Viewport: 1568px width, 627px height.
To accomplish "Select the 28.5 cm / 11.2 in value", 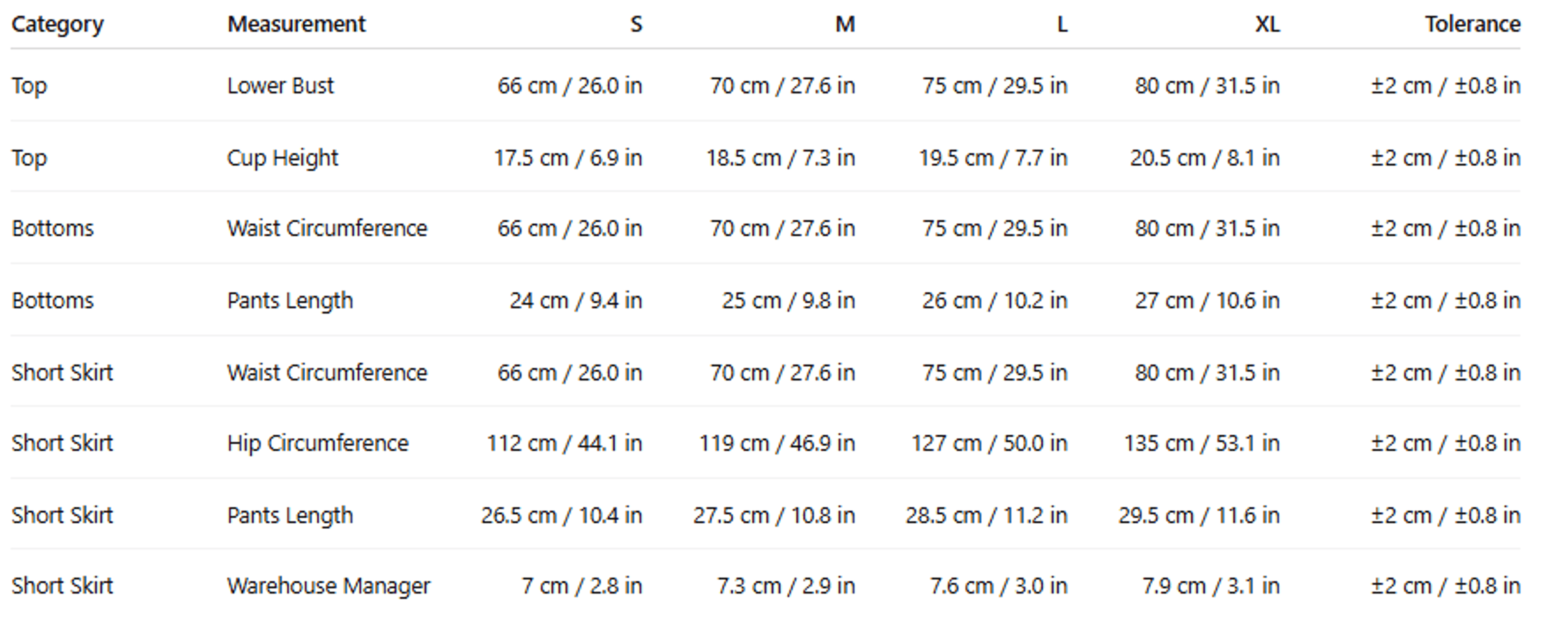I will (x=986, y=515).
